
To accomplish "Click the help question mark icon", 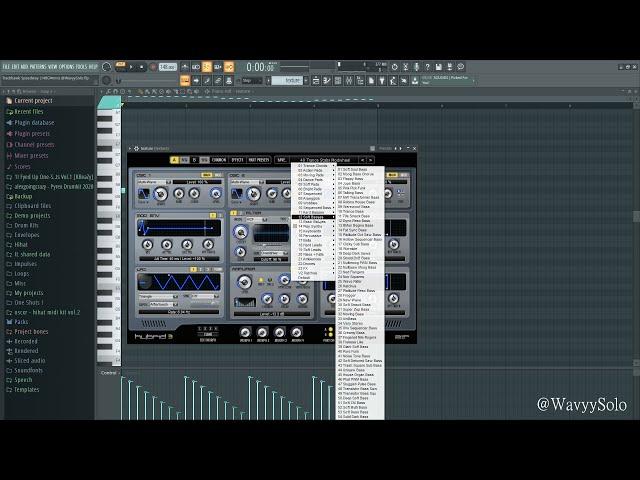I will point(427,67).
